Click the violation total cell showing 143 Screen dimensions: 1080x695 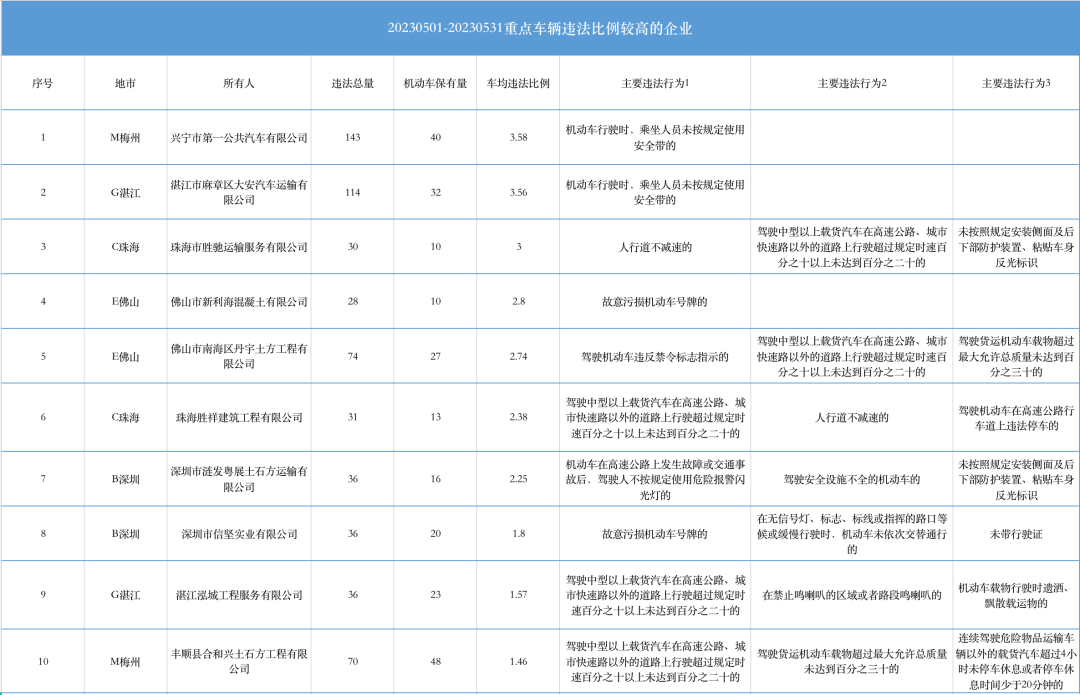(x=352, y=137)
